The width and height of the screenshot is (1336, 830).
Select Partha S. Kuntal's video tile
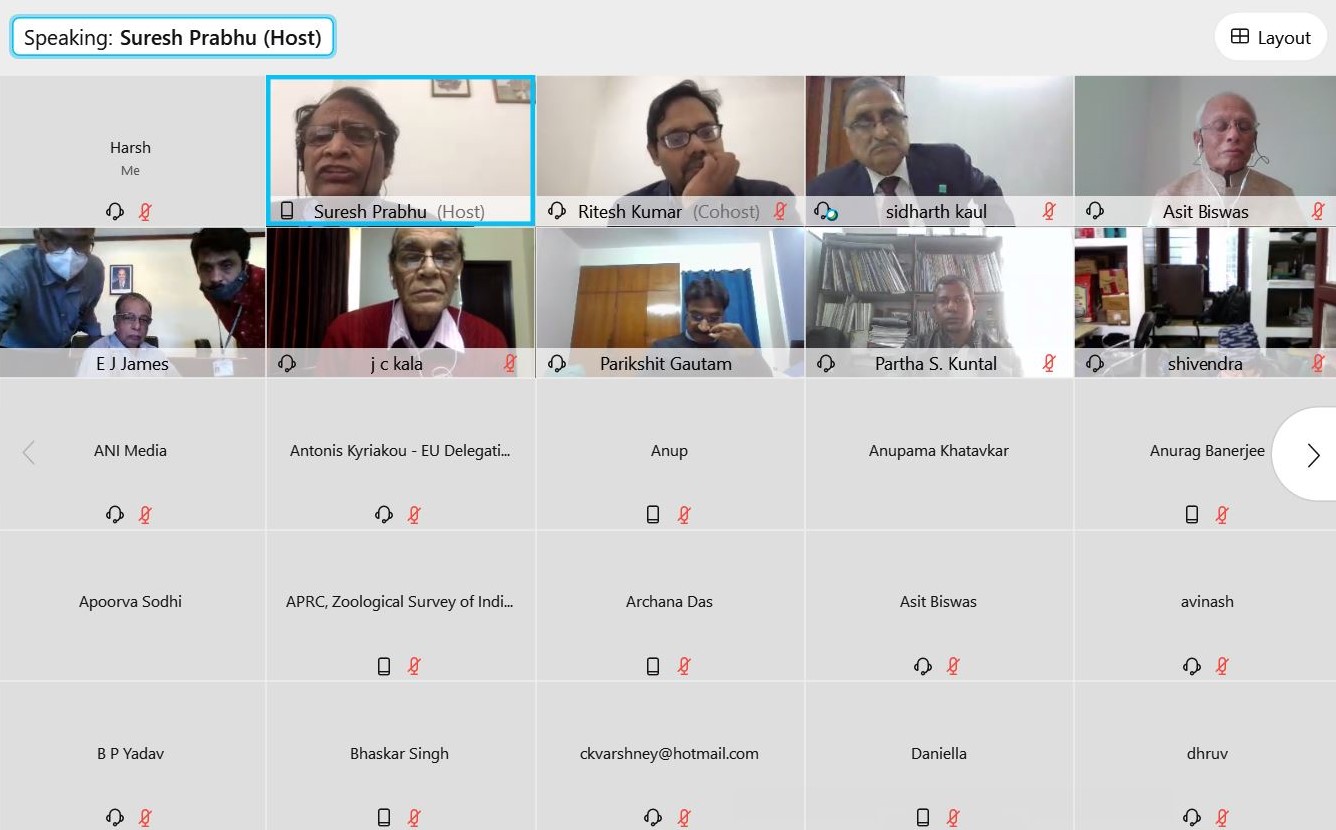(939, 302)
